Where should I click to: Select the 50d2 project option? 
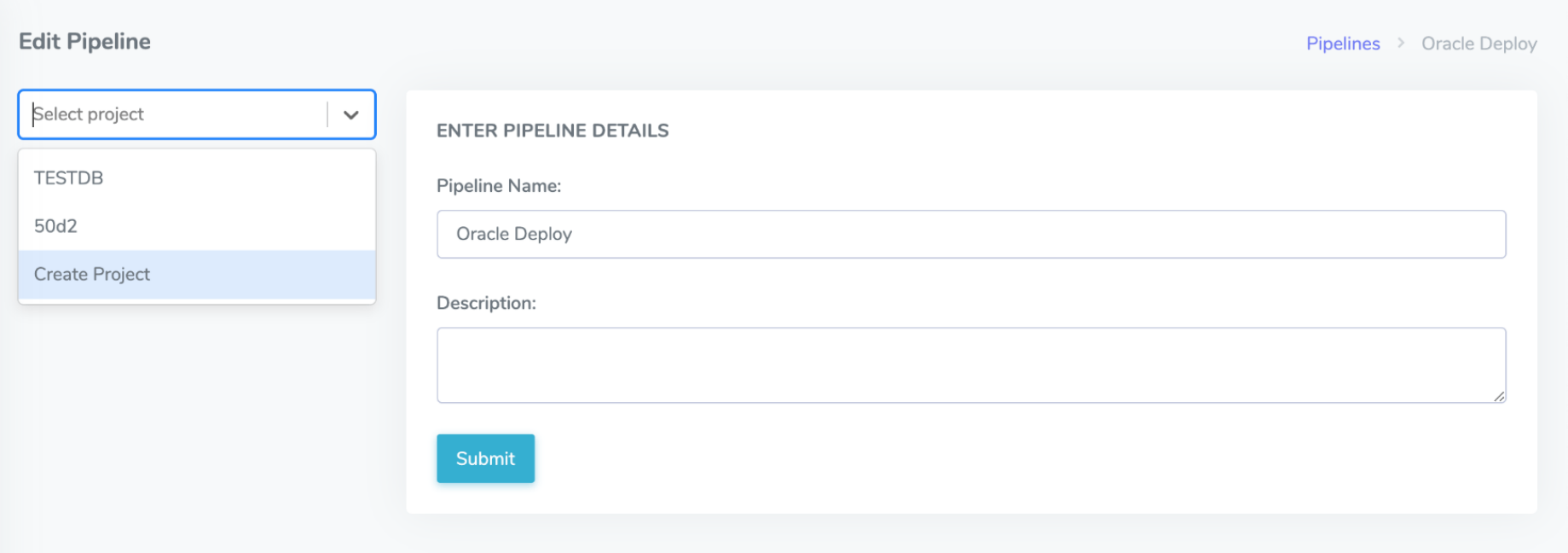point(55,226)
